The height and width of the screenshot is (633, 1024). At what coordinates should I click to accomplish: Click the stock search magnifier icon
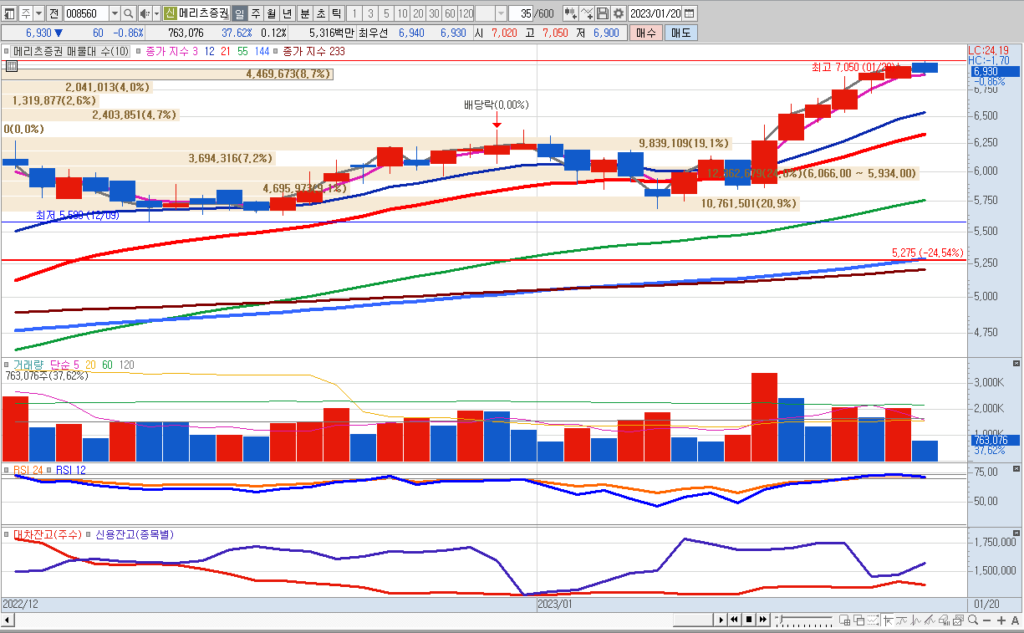(129, 14)
